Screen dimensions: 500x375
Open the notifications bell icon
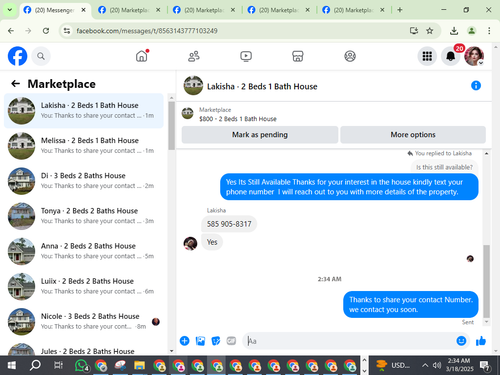point(450,56)
